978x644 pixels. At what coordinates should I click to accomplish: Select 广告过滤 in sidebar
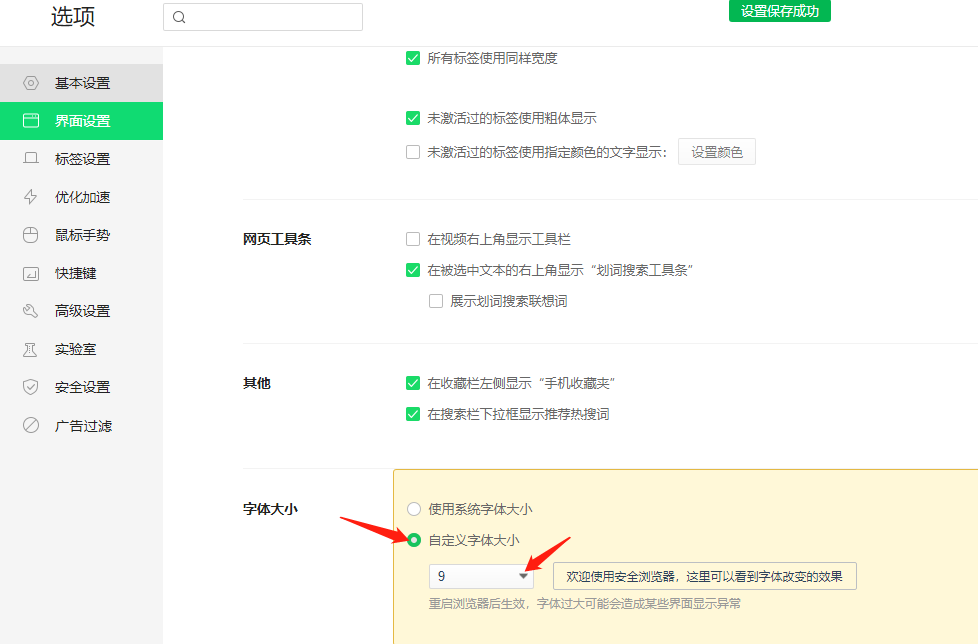(81, 426)
